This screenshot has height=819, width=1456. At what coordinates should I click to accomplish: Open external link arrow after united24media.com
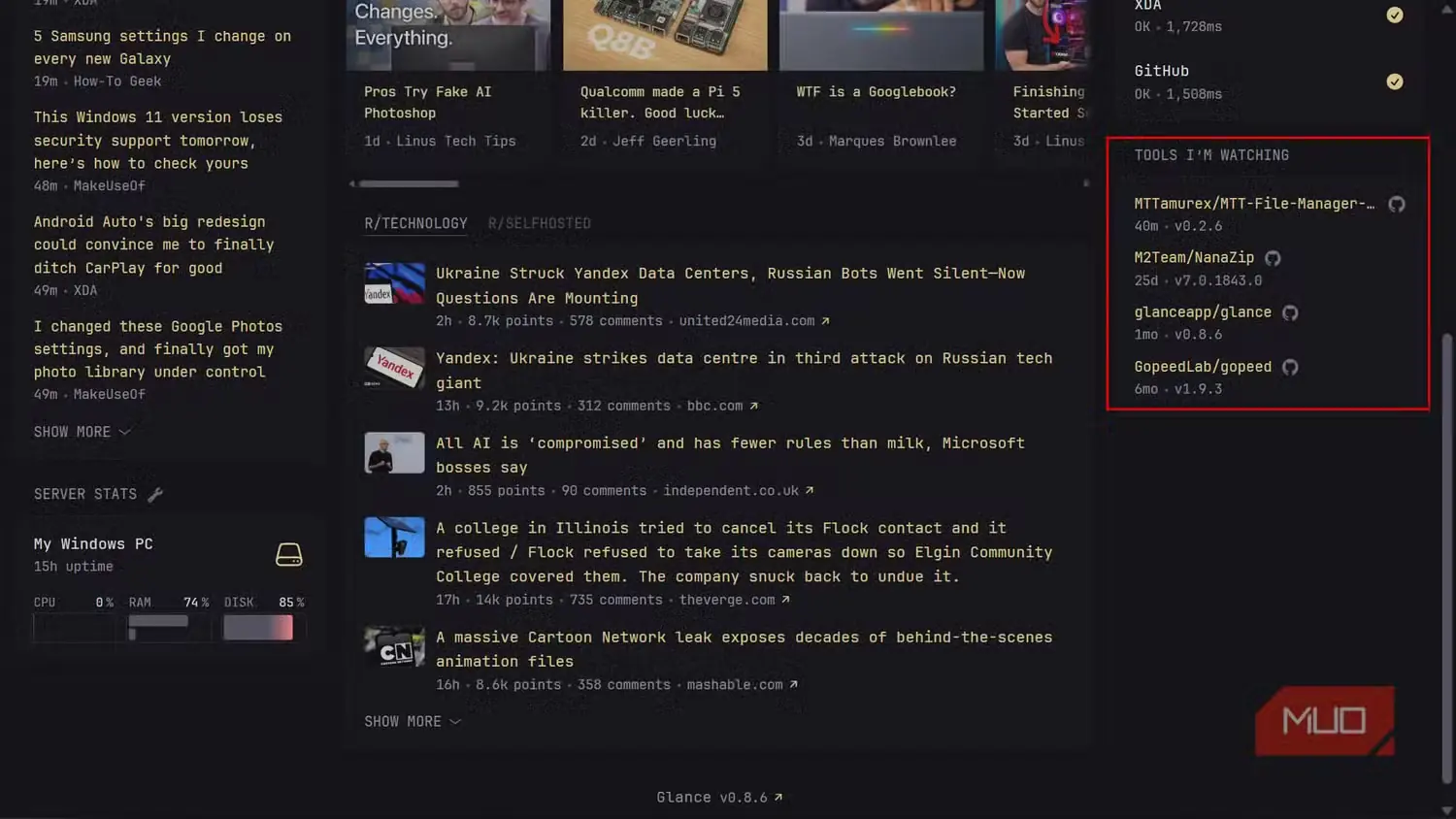[x=825, y=321]
